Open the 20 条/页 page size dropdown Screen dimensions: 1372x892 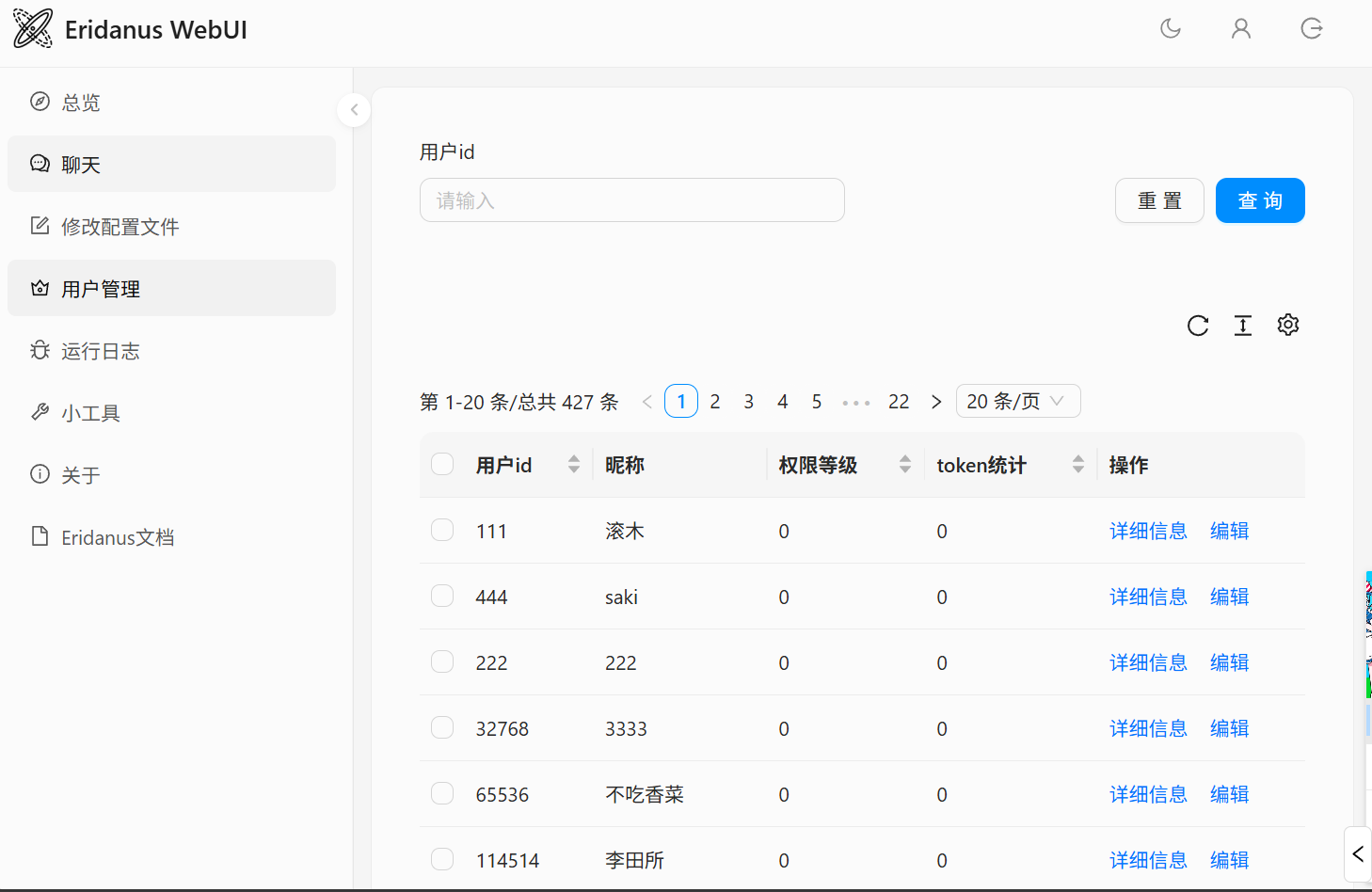coord(1017,402)
